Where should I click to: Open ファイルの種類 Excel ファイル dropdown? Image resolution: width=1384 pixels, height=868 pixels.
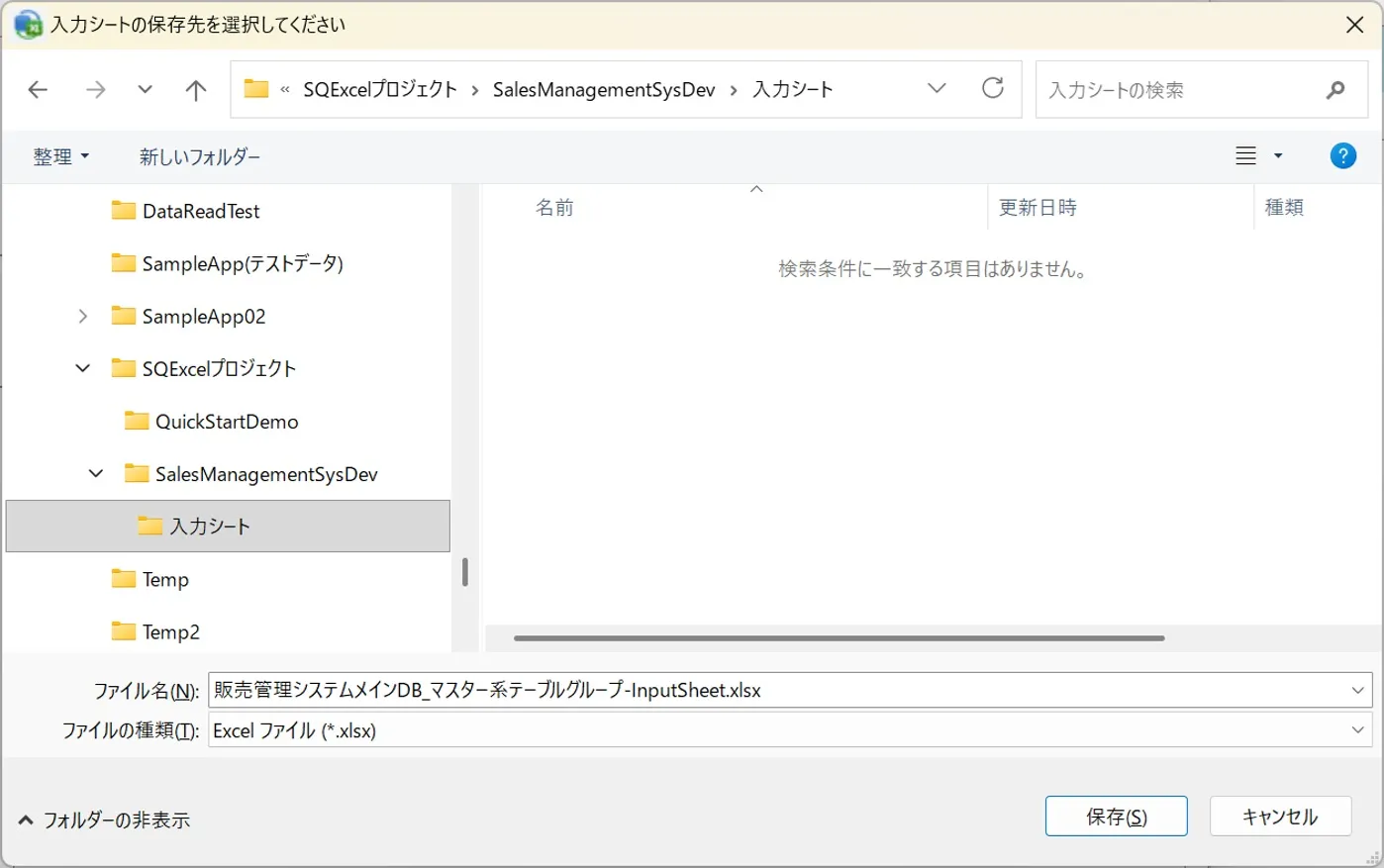click(790, 730)
